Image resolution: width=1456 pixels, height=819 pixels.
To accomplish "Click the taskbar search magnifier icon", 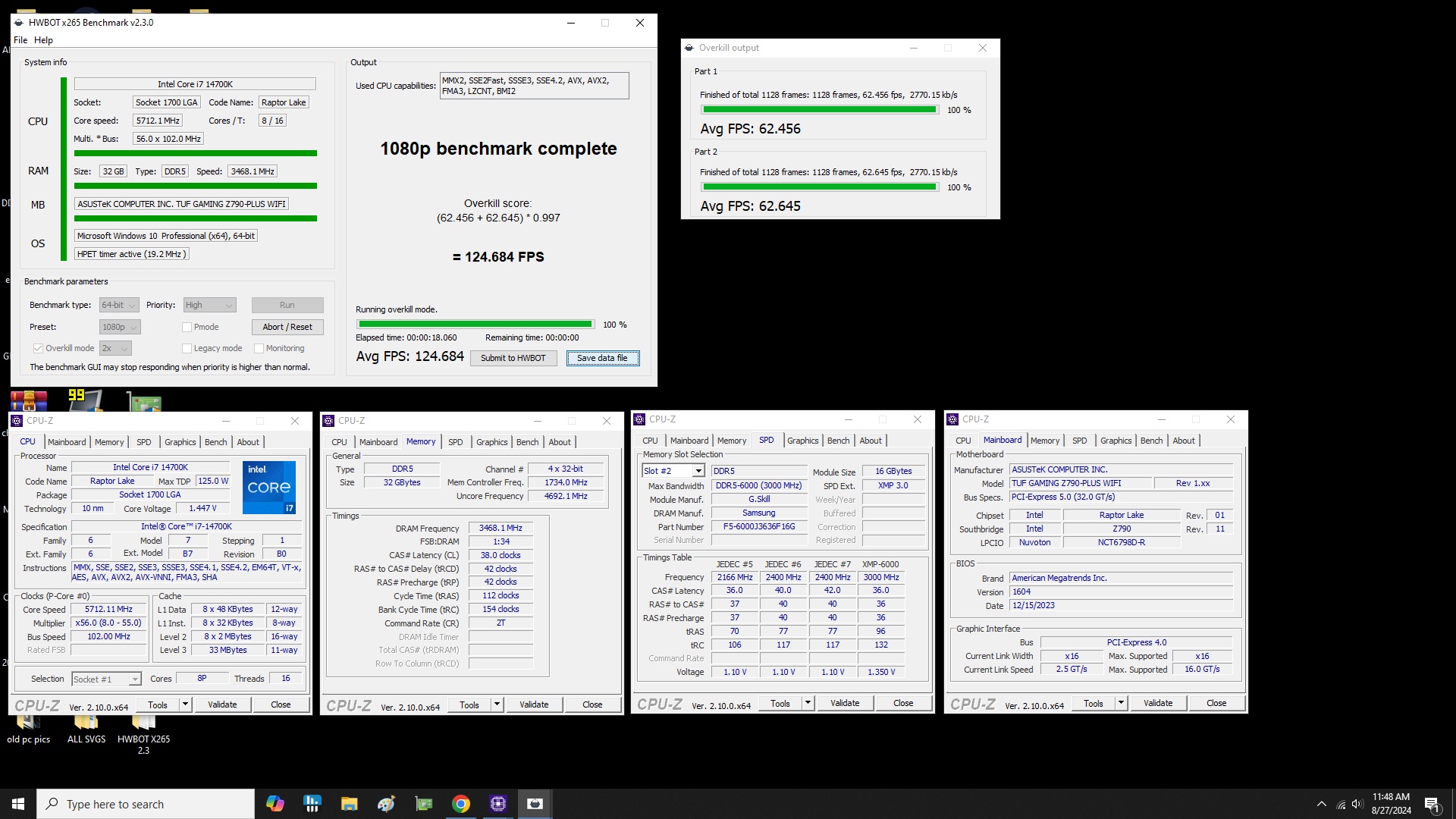I will coord(52,804).
